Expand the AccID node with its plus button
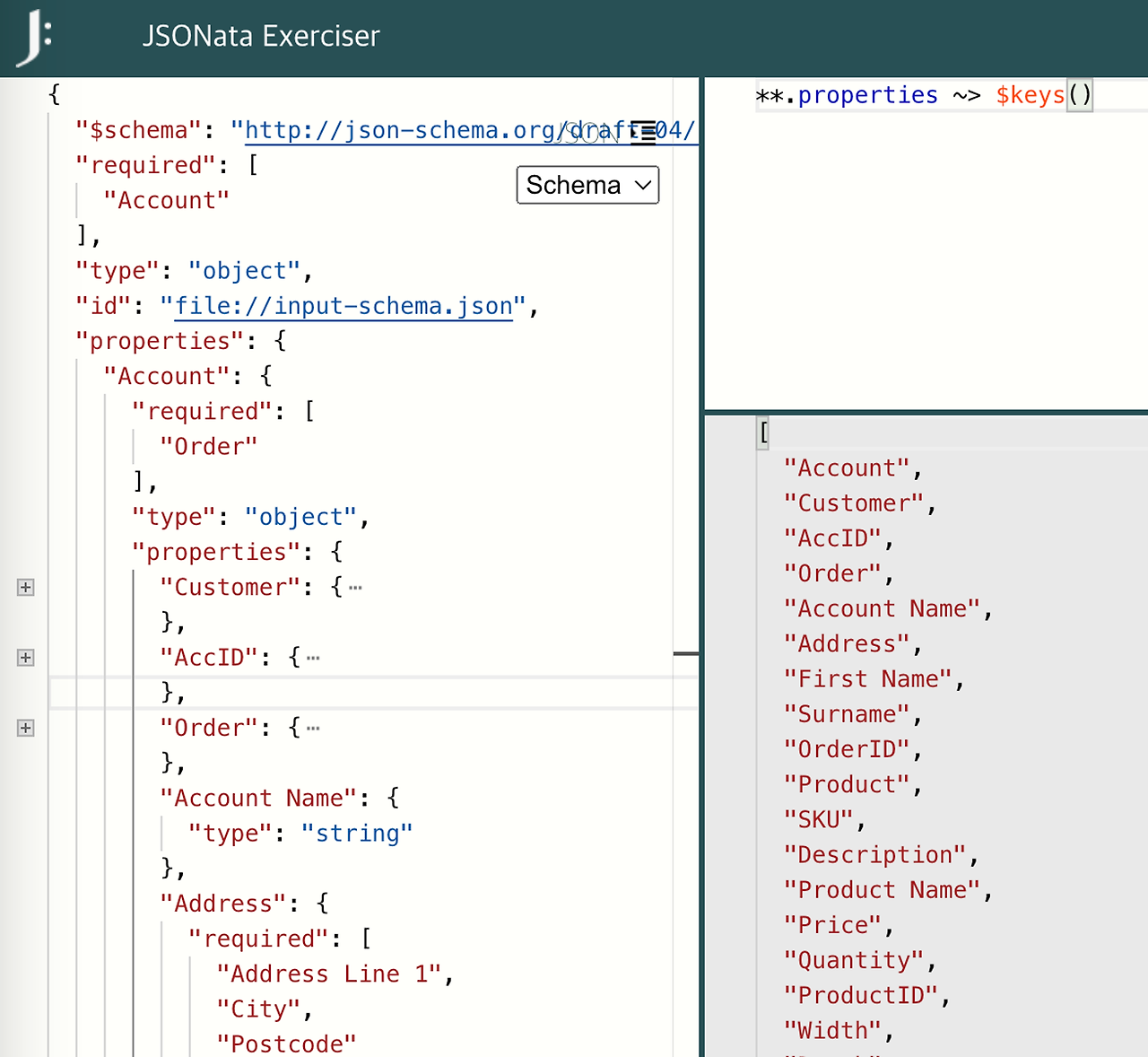Screen dimensions: 1148x1057 (x=25, y=658)
